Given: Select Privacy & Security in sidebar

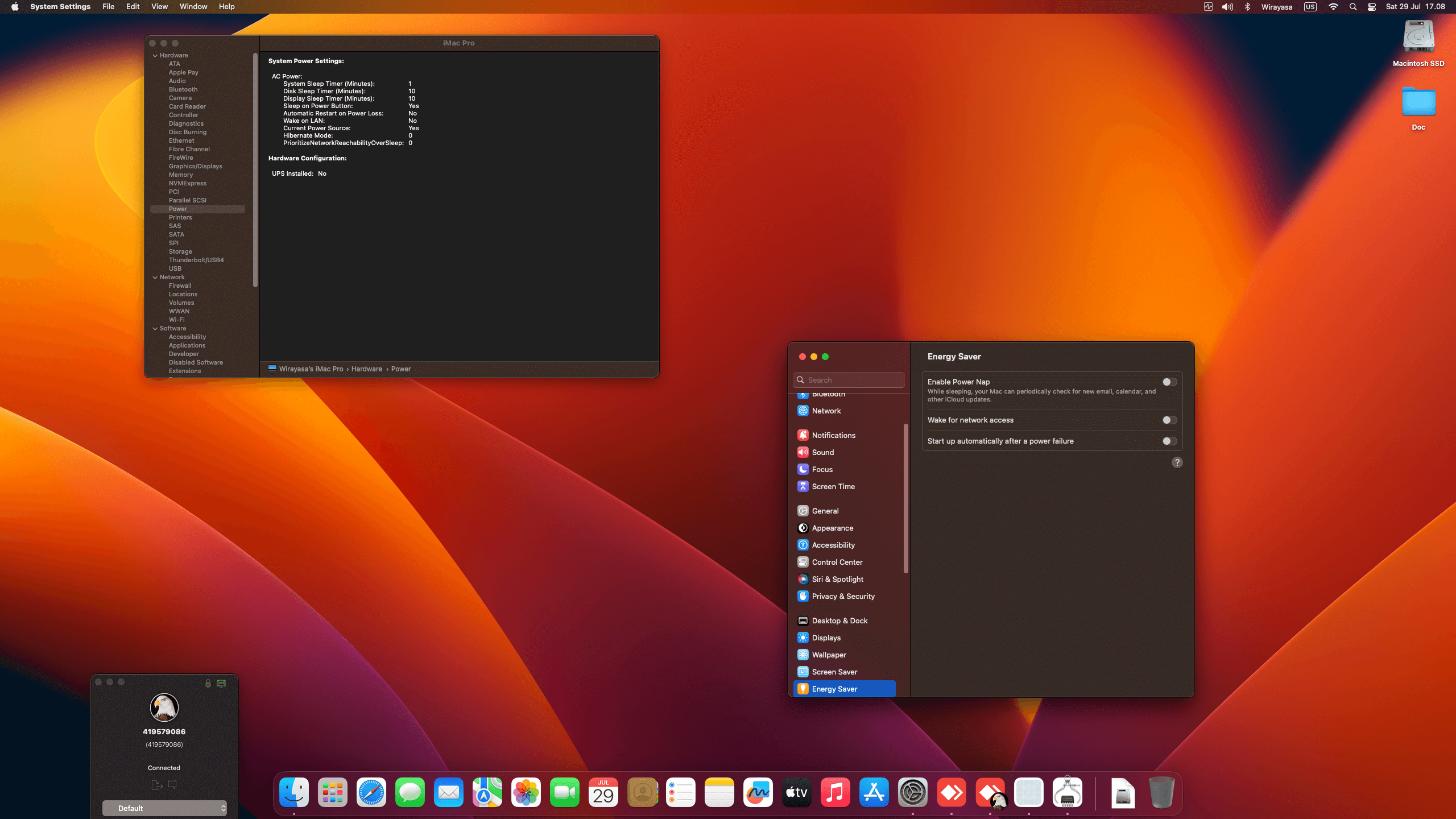Looking at the screenshot, I should (843, 596).
